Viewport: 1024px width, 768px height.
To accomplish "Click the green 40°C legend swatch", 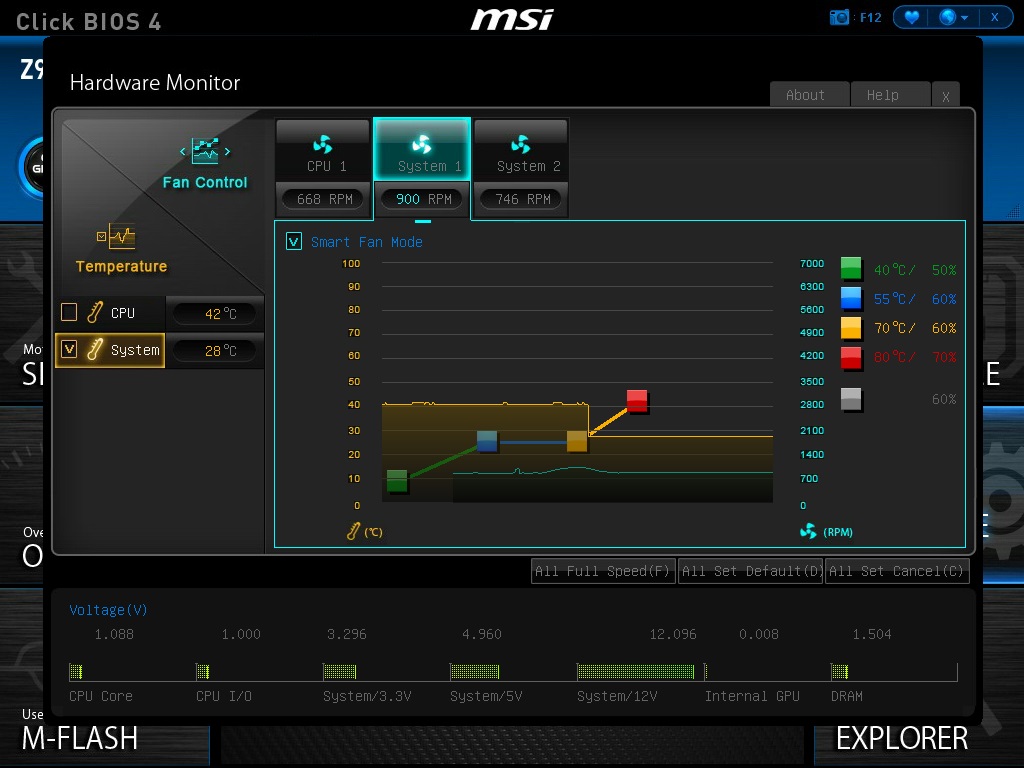I will click(850, 268).
